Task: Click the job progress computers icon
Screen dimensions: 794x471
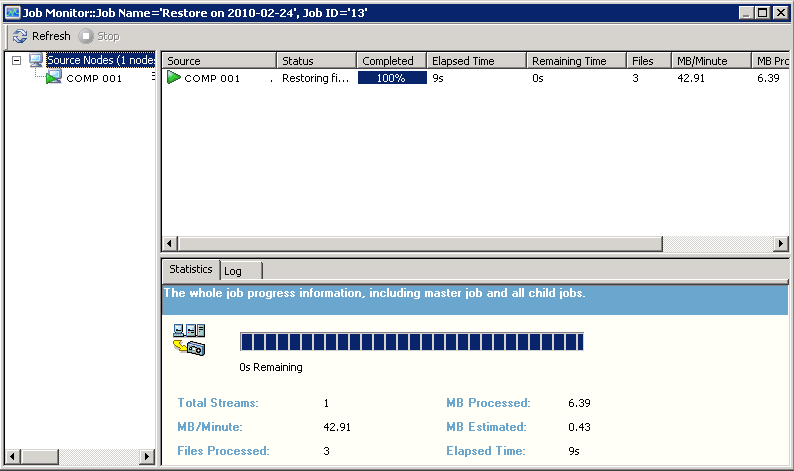Action: [189, 340]
